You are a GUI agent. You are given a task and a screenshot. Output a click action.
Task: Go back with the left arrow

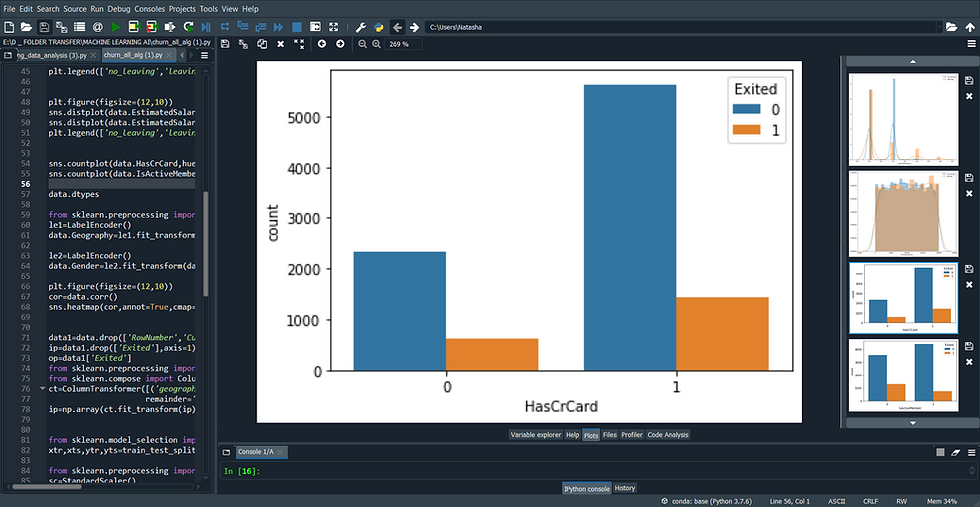click(x=397, y=27)
